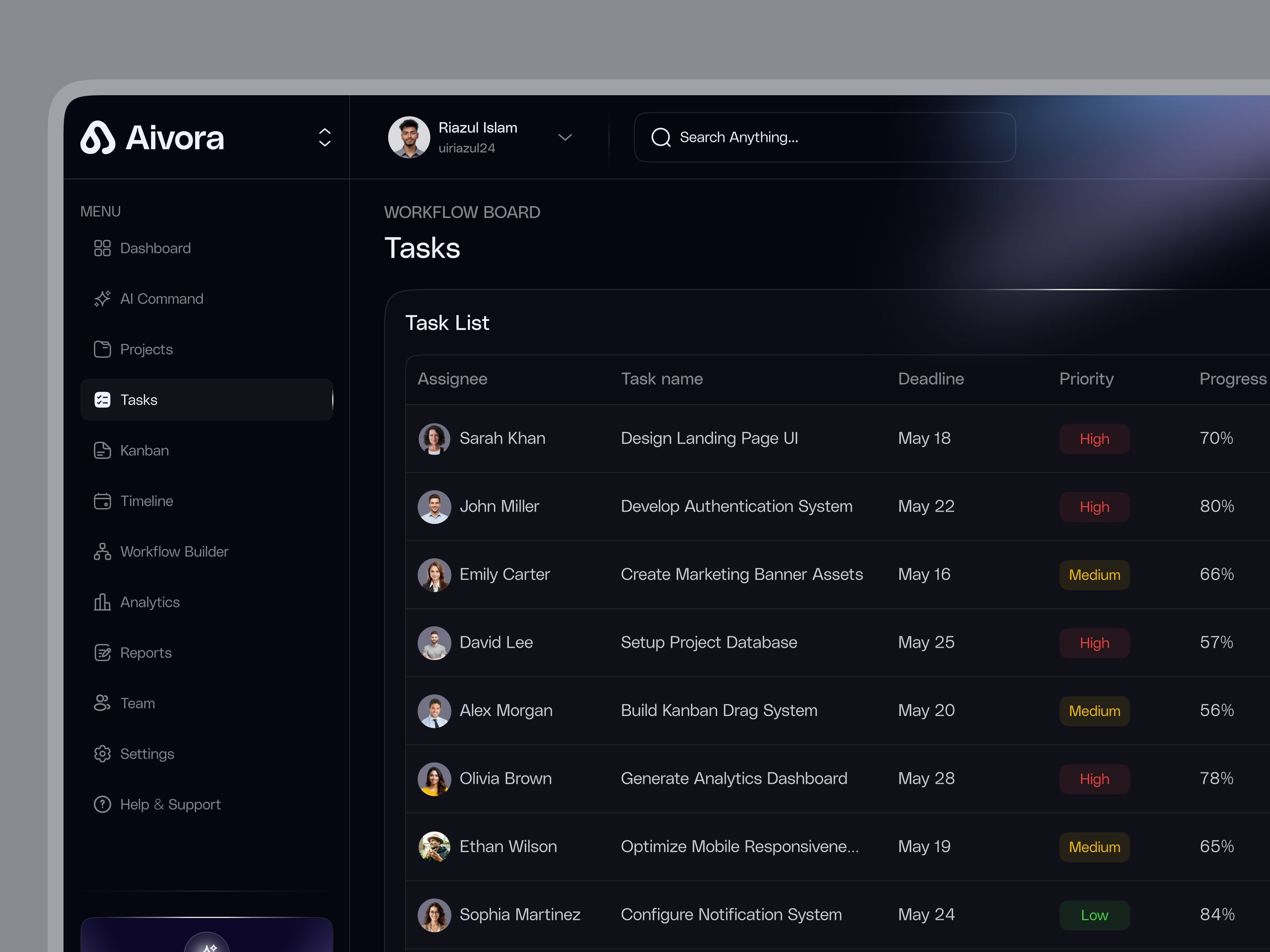The image size is (1270, 952).
Task: Click the Timeline calendar icon
Action: (102, 501)
